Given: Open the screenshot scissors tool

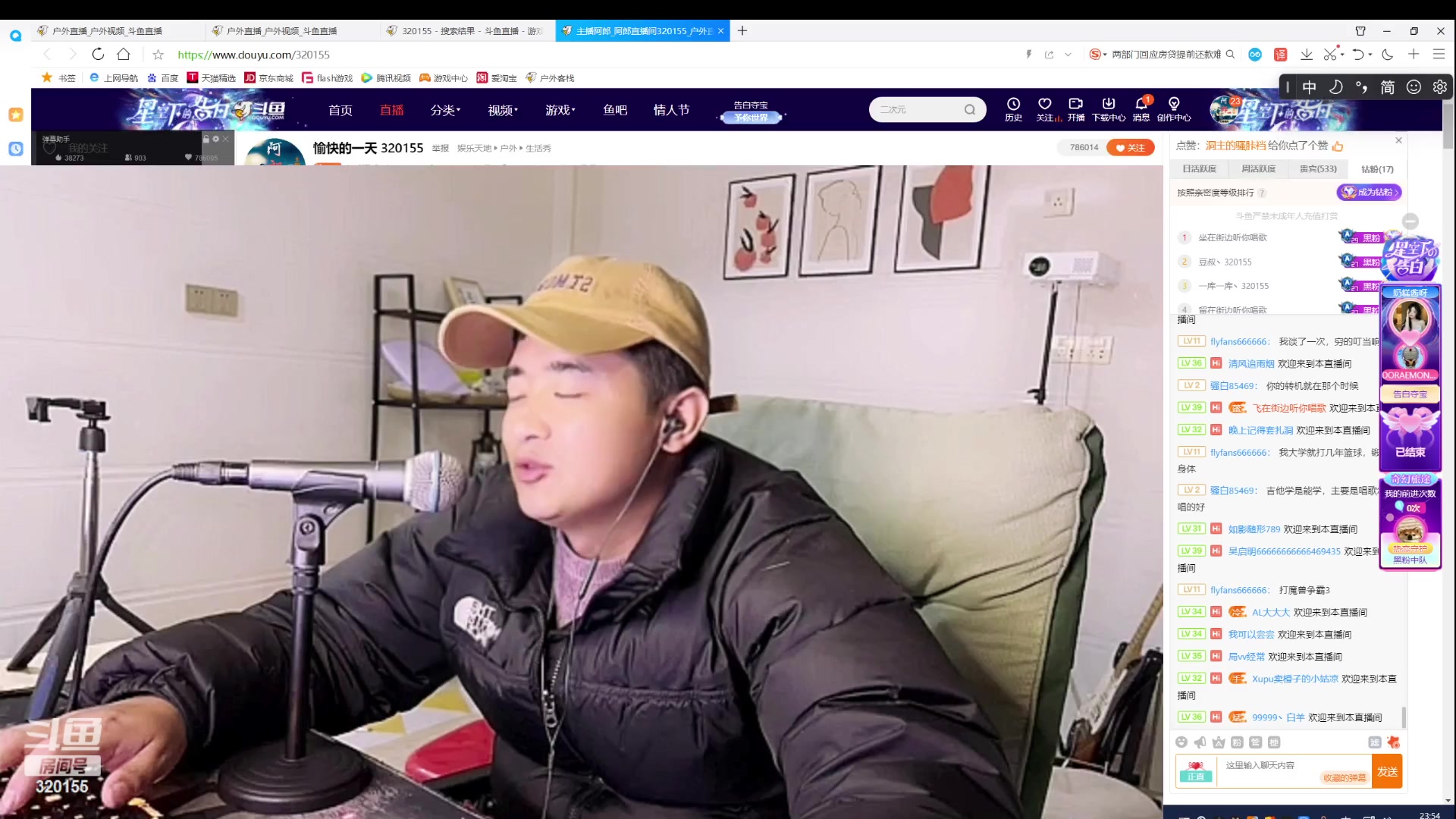Looking at the screenshot, I should coord(1329,54).
